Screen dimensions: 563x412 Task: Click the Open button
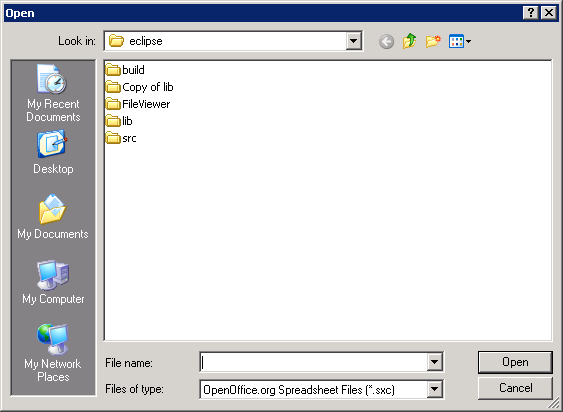click(x=515, y=362)
